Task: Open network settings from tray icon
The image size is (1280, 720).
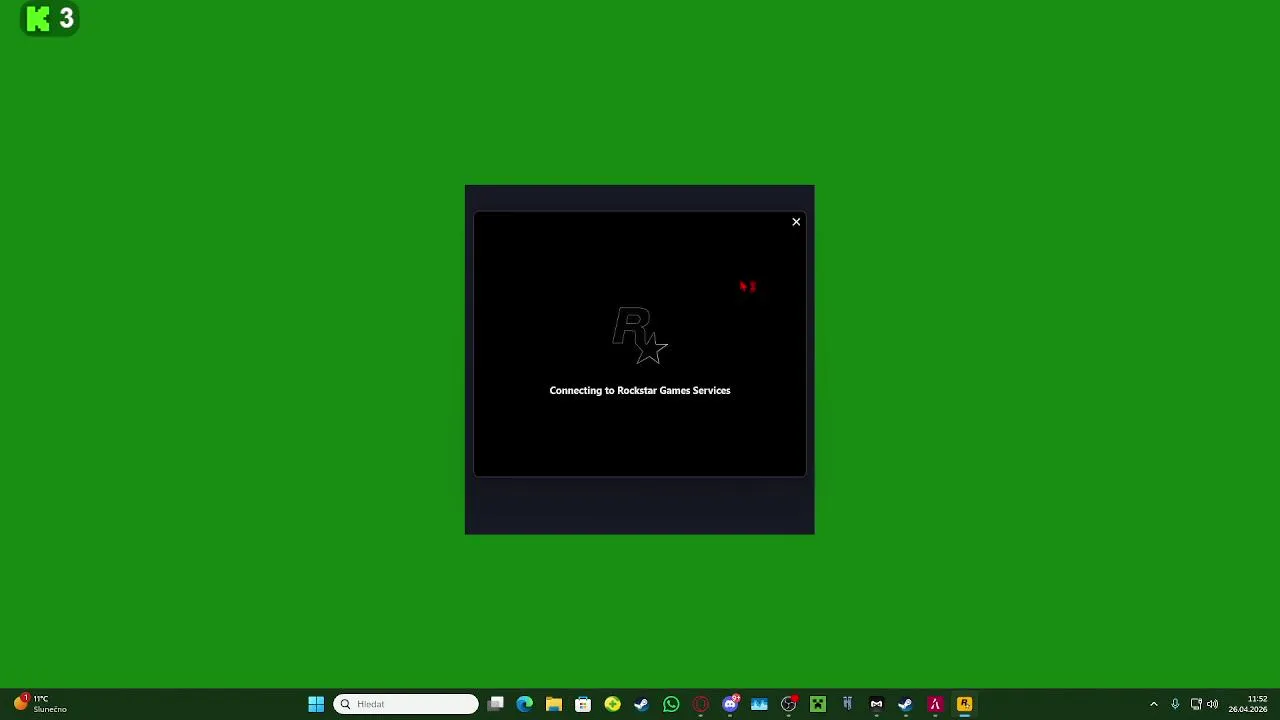Action: coord(1196,704)
